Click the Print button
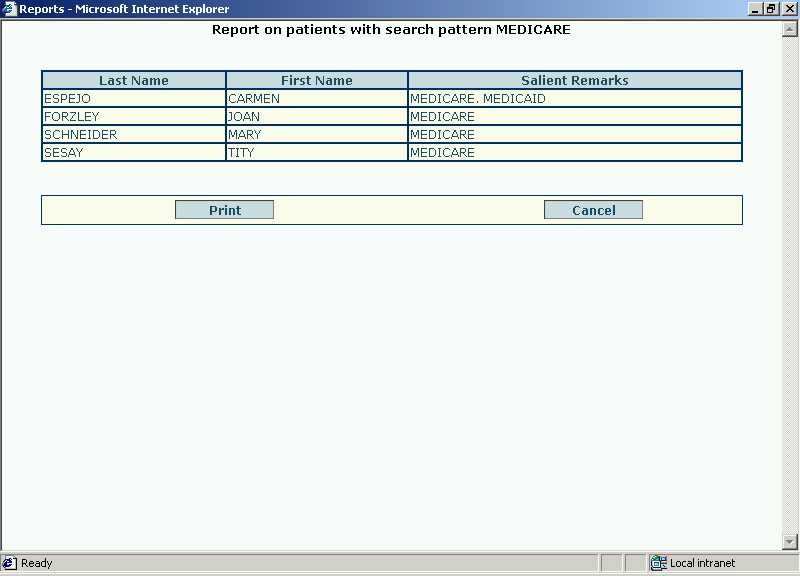The width and height of the screenshot is (800, 576). click(224, 210)
